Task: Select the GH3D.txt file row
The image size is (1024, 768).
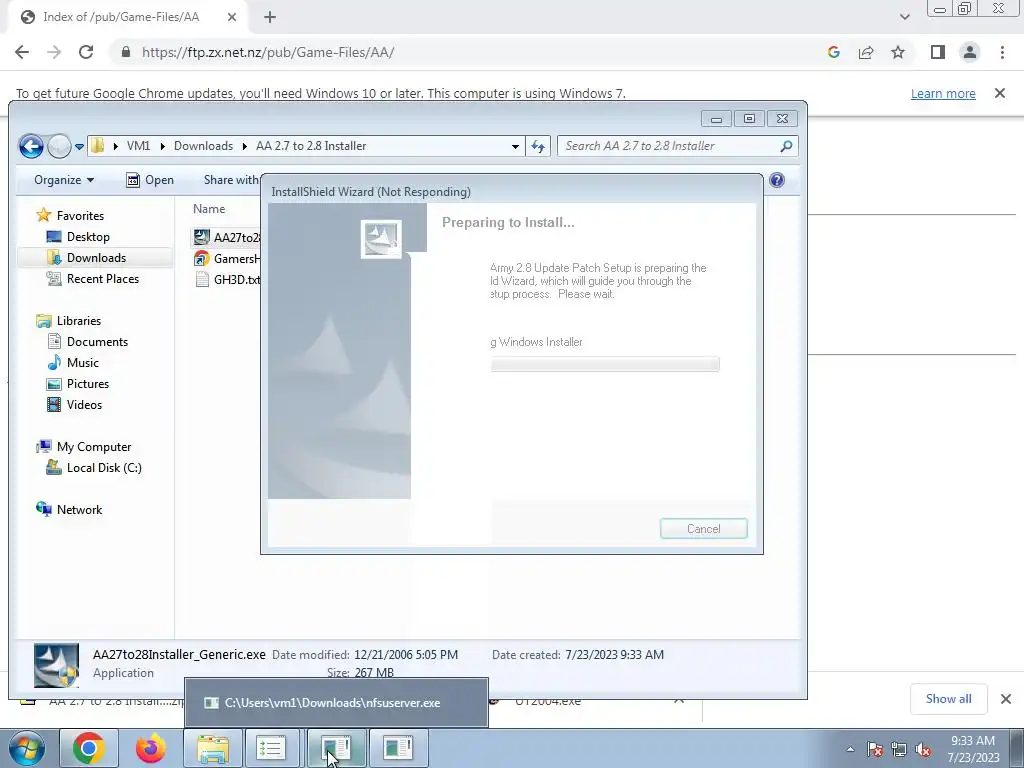Action: point(227,280)
